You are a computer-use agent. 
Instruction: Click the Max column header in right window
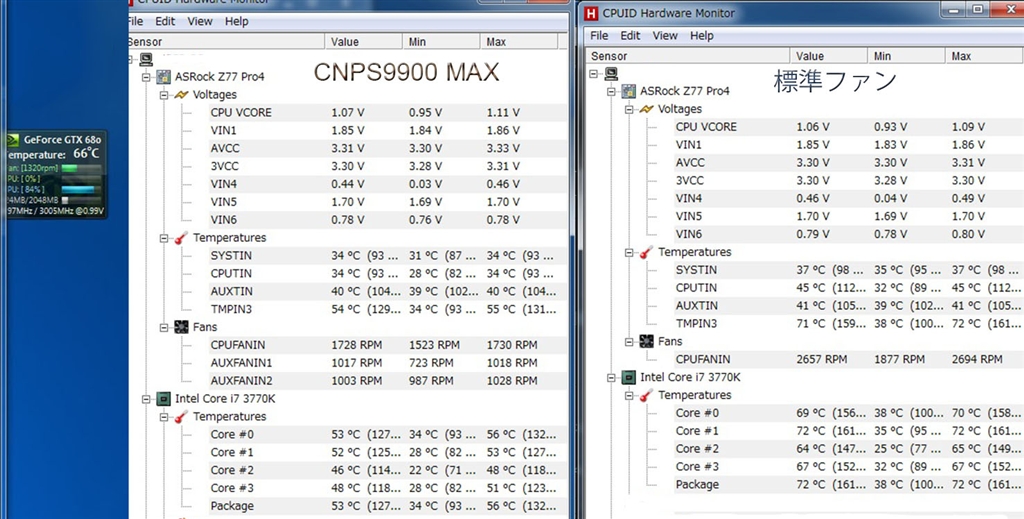[x=961, y=56]
